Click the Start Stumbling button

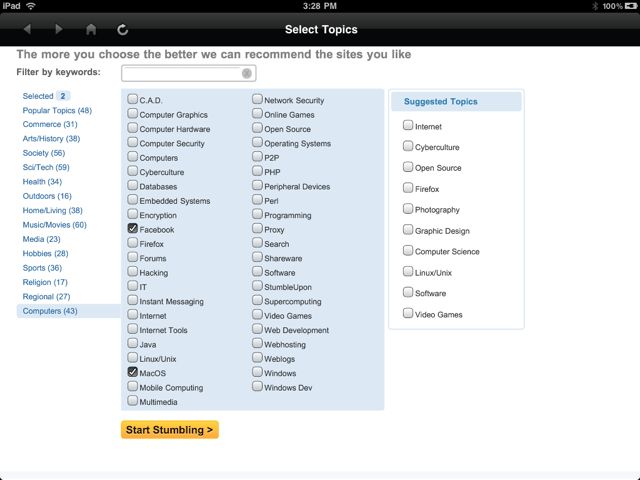(170, 430)
